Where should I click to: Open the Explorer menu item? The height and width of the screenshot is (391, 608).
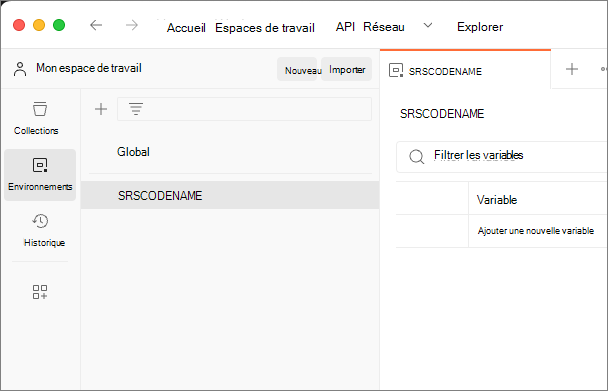480,27
